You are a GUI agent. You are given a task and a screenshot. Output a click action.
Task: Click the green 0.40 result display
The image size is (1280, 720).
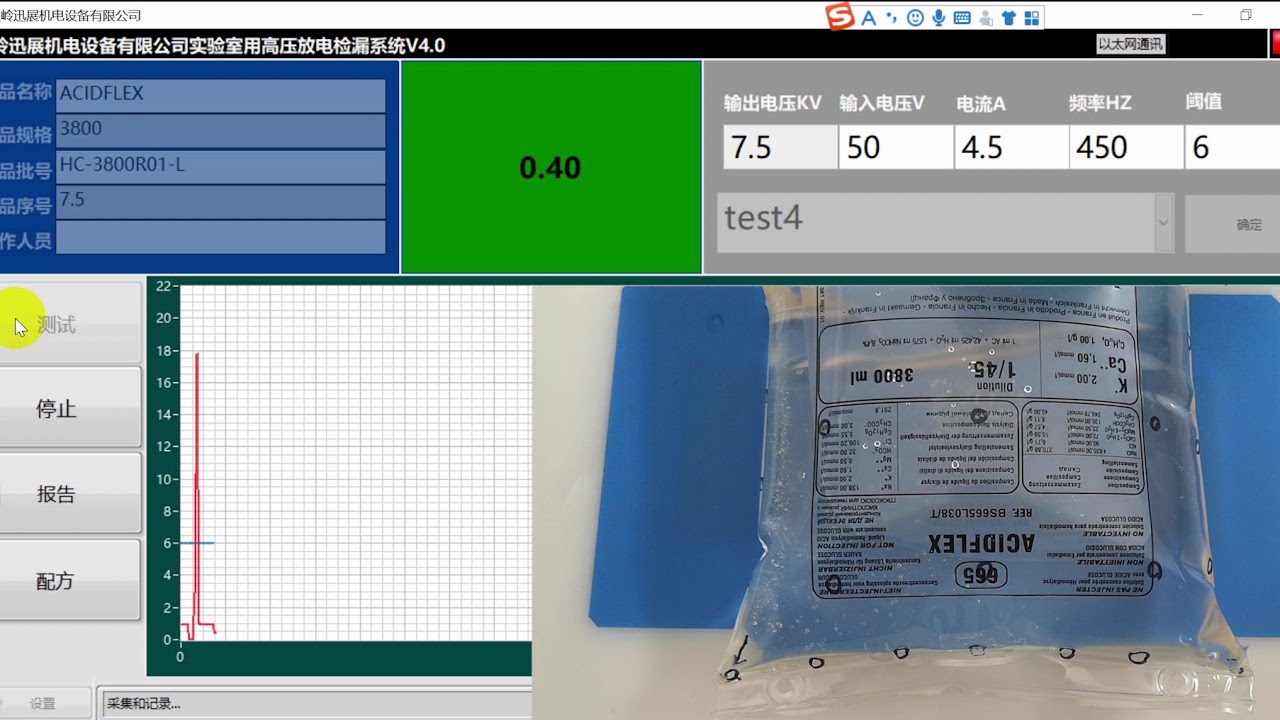[x=551, y=167]
